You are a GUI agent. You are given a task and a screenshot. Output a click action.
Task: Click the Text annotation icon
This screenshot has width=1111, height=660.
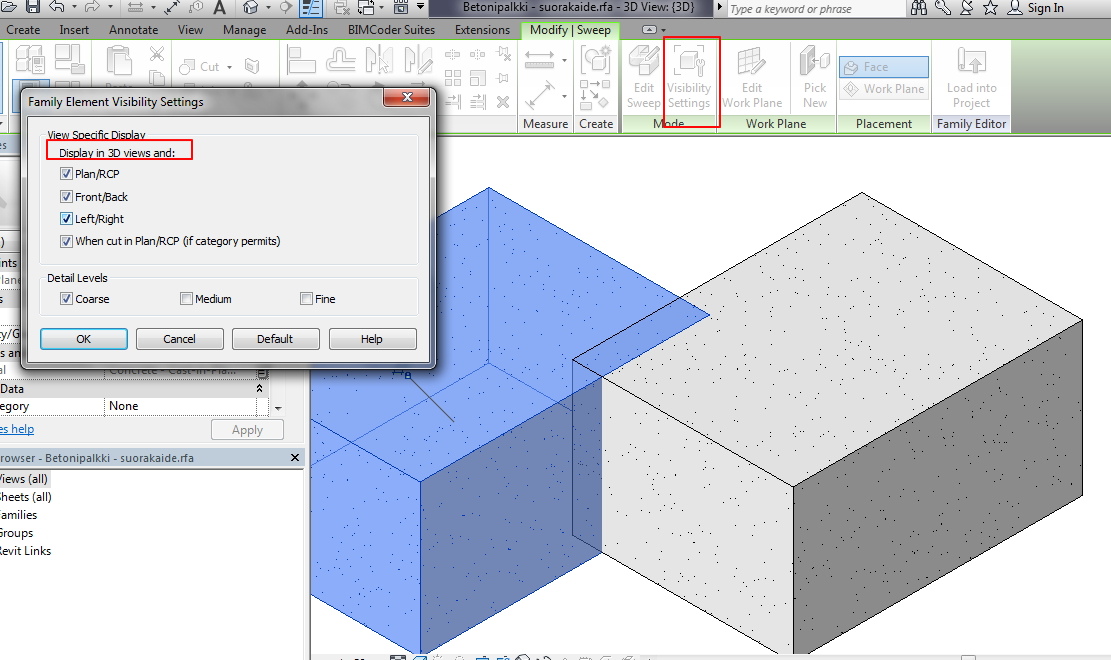tap(219, 9)
